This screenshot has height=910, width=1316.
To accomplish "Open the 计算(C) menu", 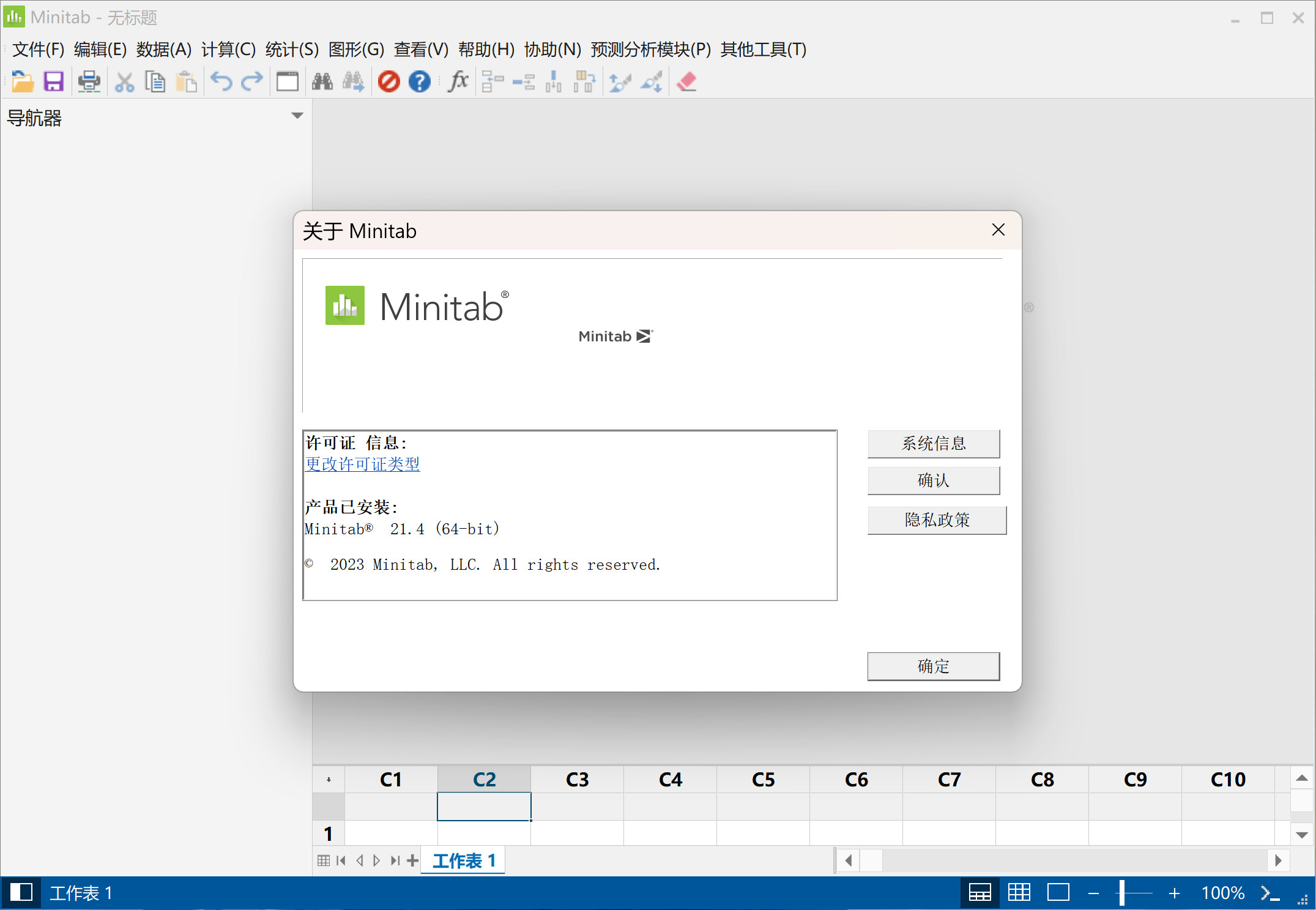I will (228, 50).
